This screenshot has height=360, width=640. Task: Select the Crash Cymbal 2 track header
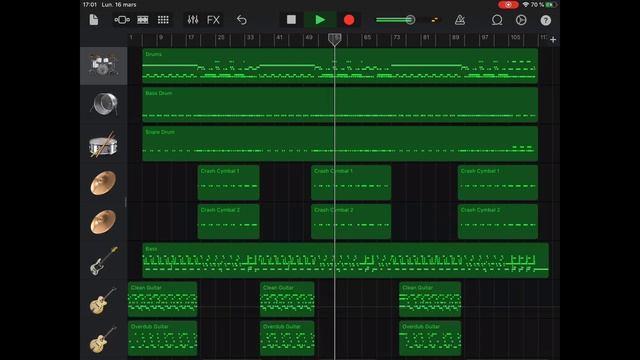tap(104, 221)
